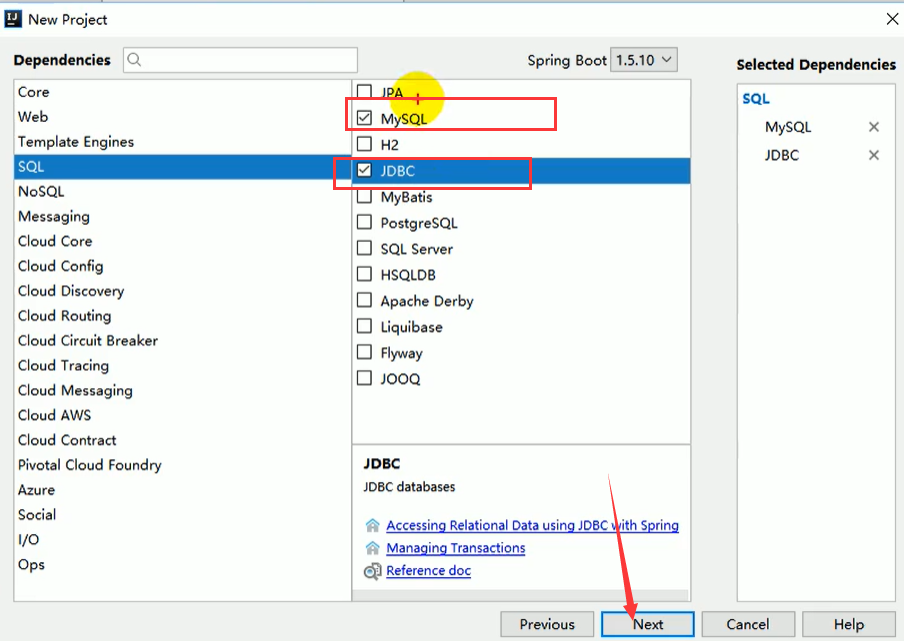Select the Template Engines category

point(182,141)
